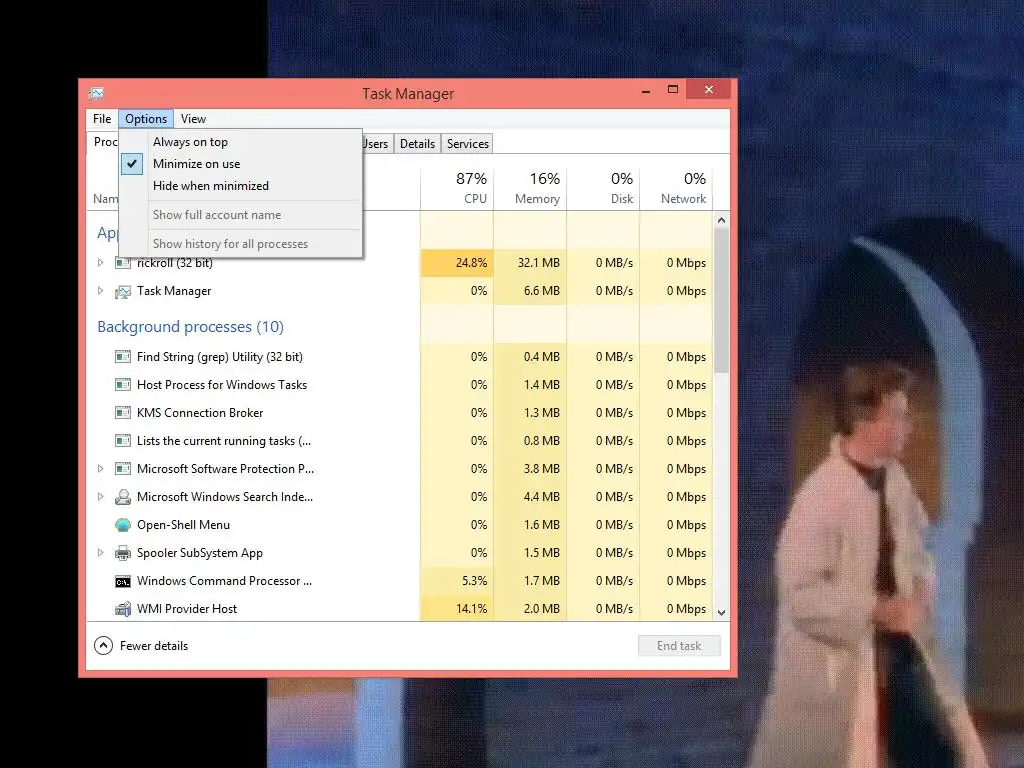Click the Spooler SubSystem App printer icon
Screen dimensions: 1024x768
123,553
